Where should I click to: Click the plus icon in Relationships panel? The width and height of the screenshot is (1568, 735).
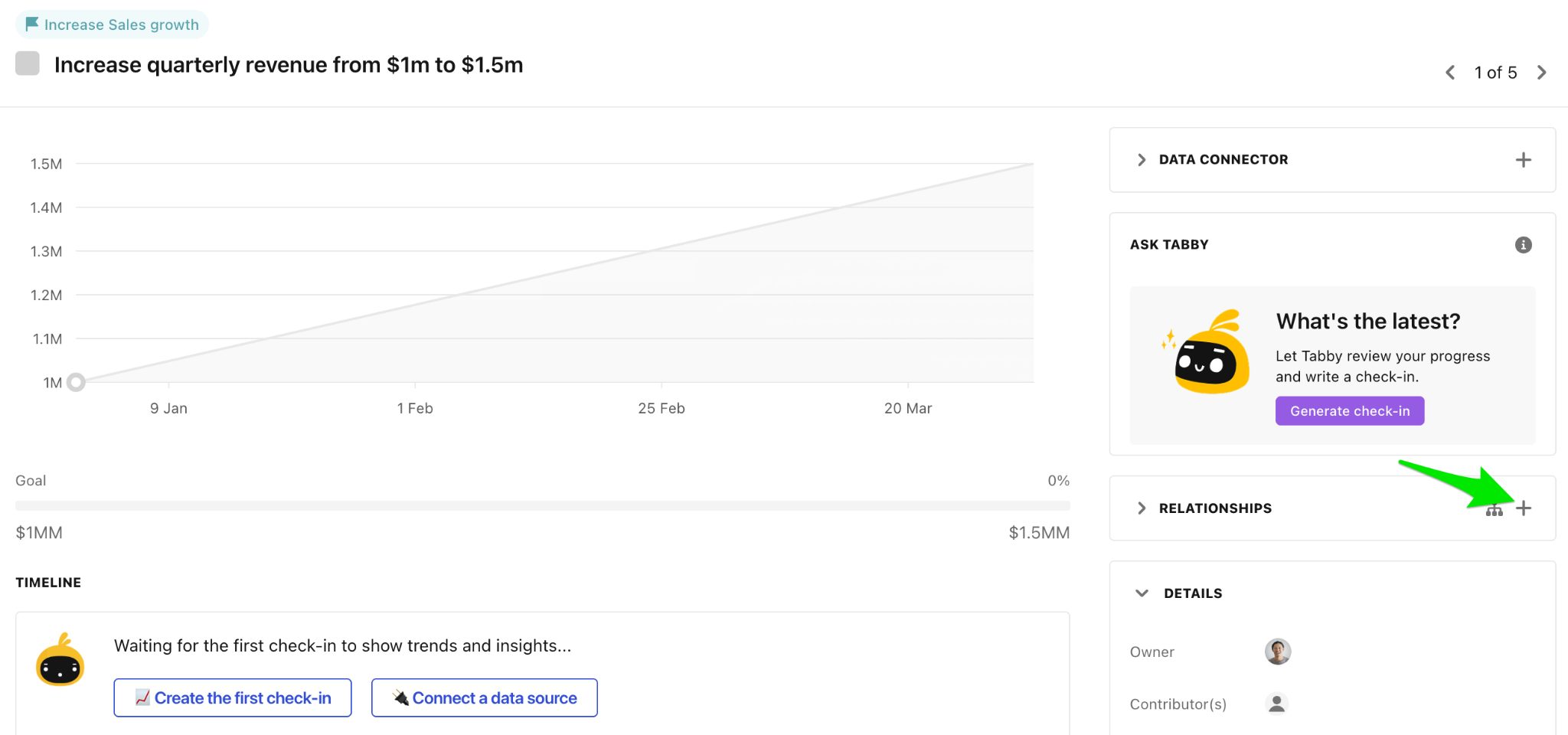pyautogui.click(x=1524, y=508)
